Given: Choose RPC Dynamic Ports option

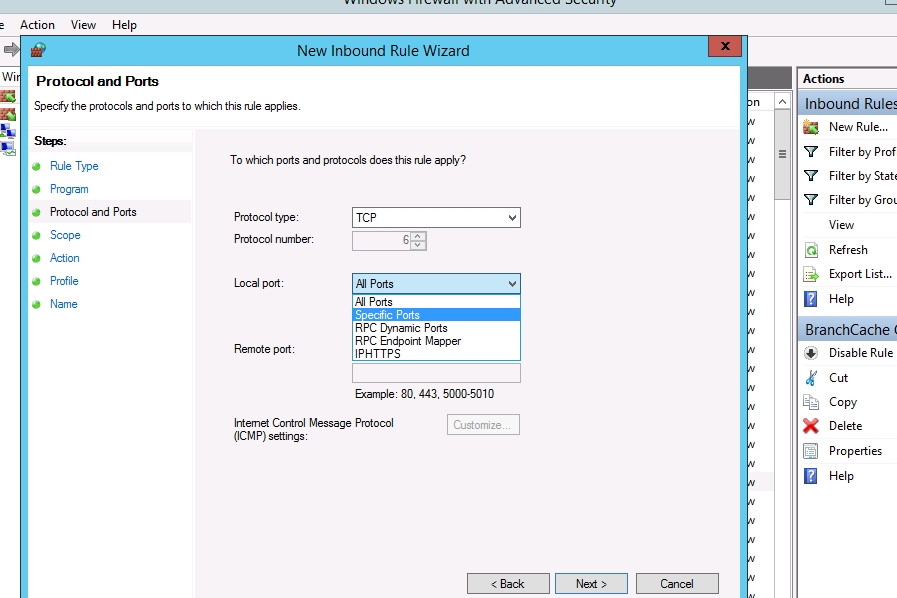Looking at the screenshot, I should [x=436, y=328].
